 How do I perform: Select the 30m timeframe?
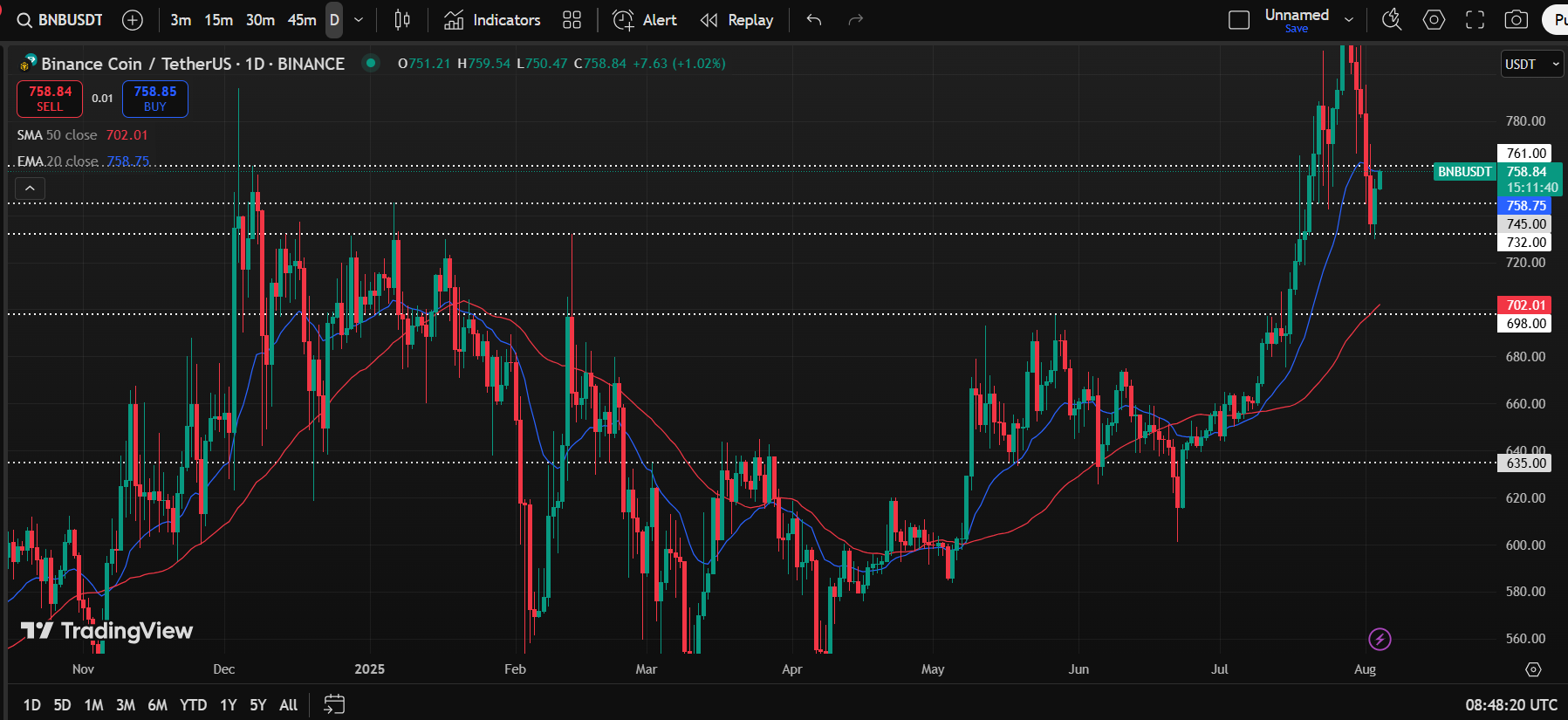[260, 20]
